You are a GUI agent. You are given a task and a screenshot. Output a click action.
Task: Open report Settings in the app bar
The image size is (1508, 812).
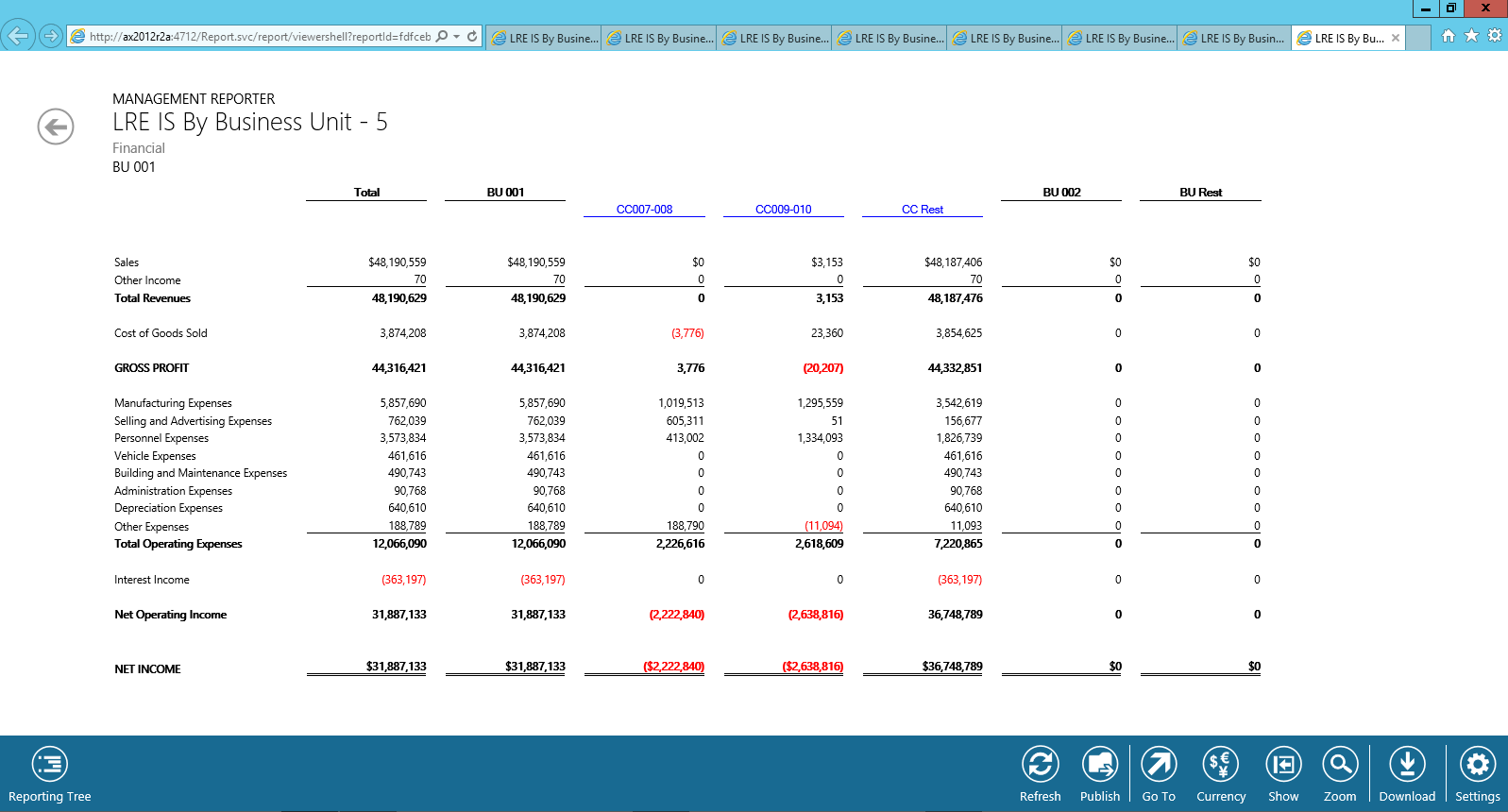(x=1477, y=764)
